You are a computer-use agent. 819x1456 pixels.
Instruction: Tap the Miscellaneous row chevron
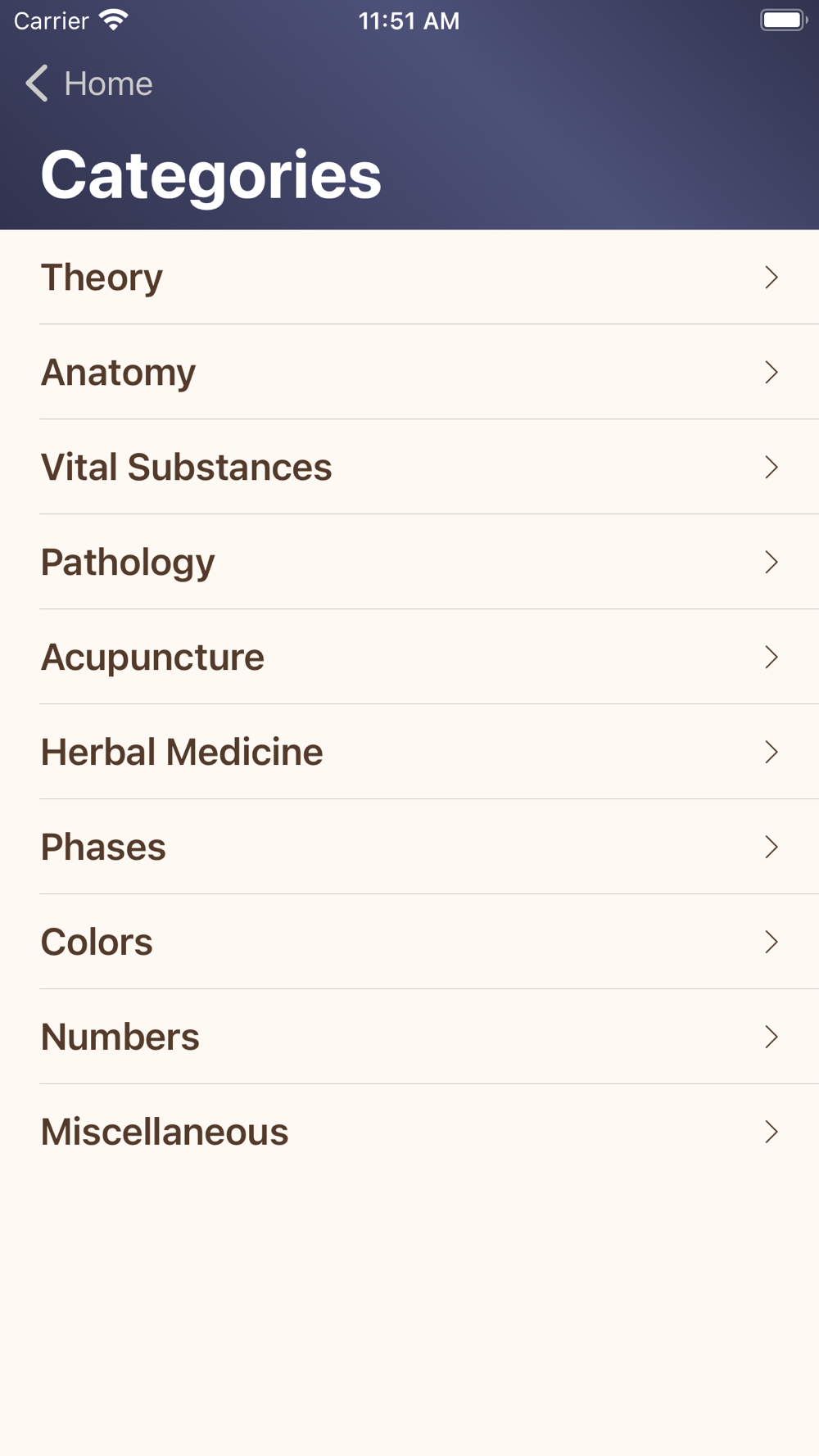coord(771,1133)
